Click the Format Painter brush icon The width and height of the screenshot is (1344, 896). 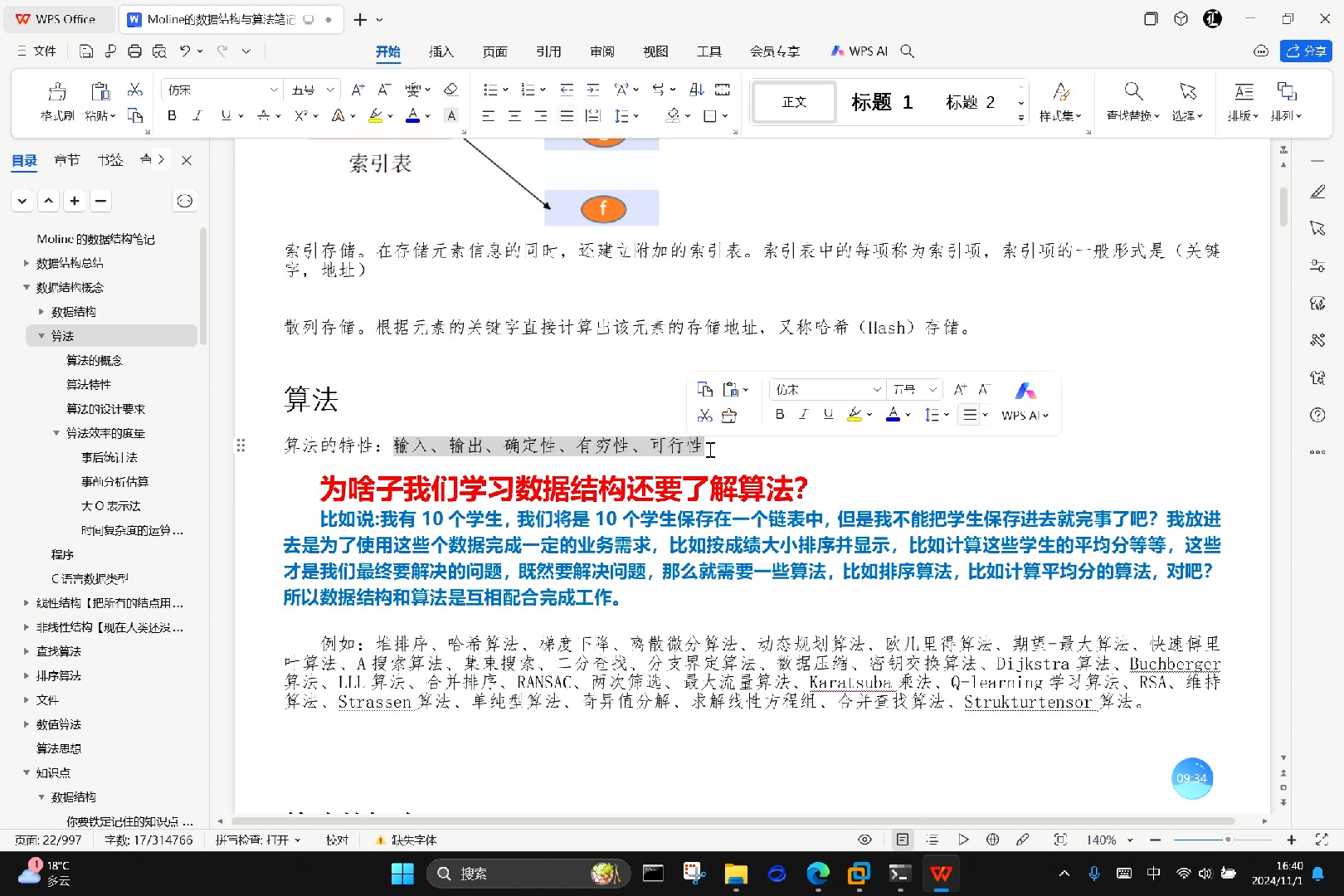coord(57,91)
